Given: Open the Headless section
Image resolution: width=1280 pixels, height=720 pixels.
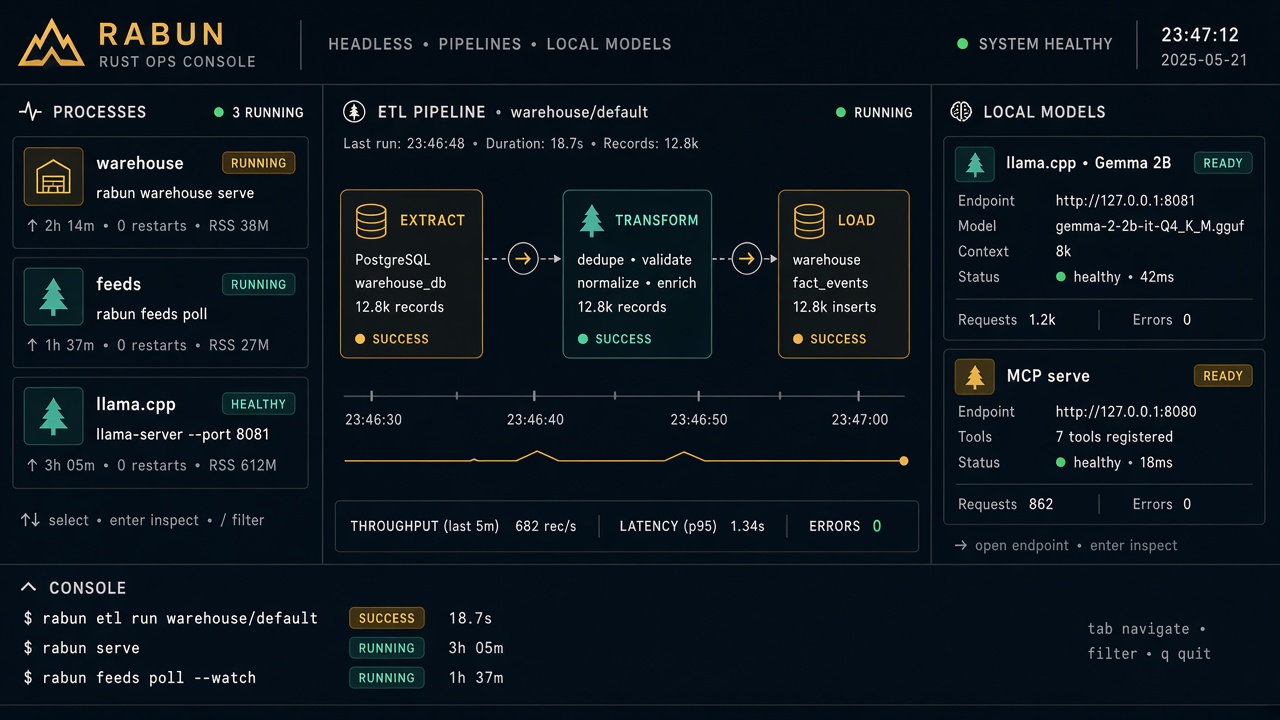Looking at the screenshot, I should 370,44.
